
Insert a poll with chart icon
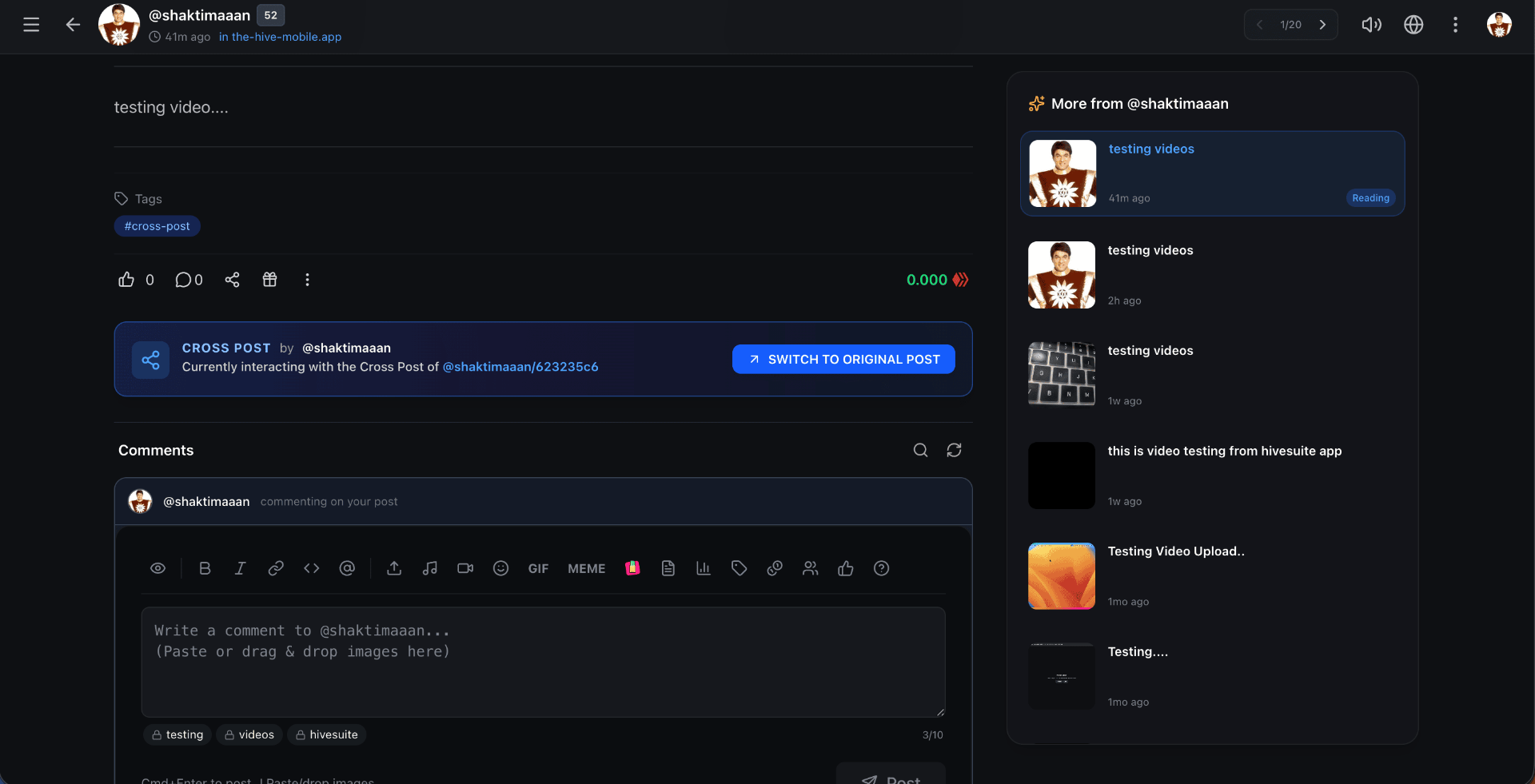point(704,568)
